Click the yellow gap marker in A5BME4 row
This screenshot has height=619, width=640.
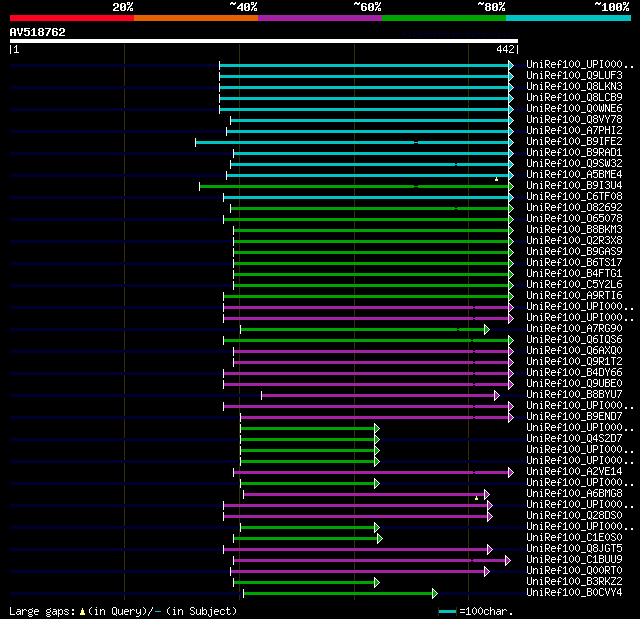(x=496, y=179)
